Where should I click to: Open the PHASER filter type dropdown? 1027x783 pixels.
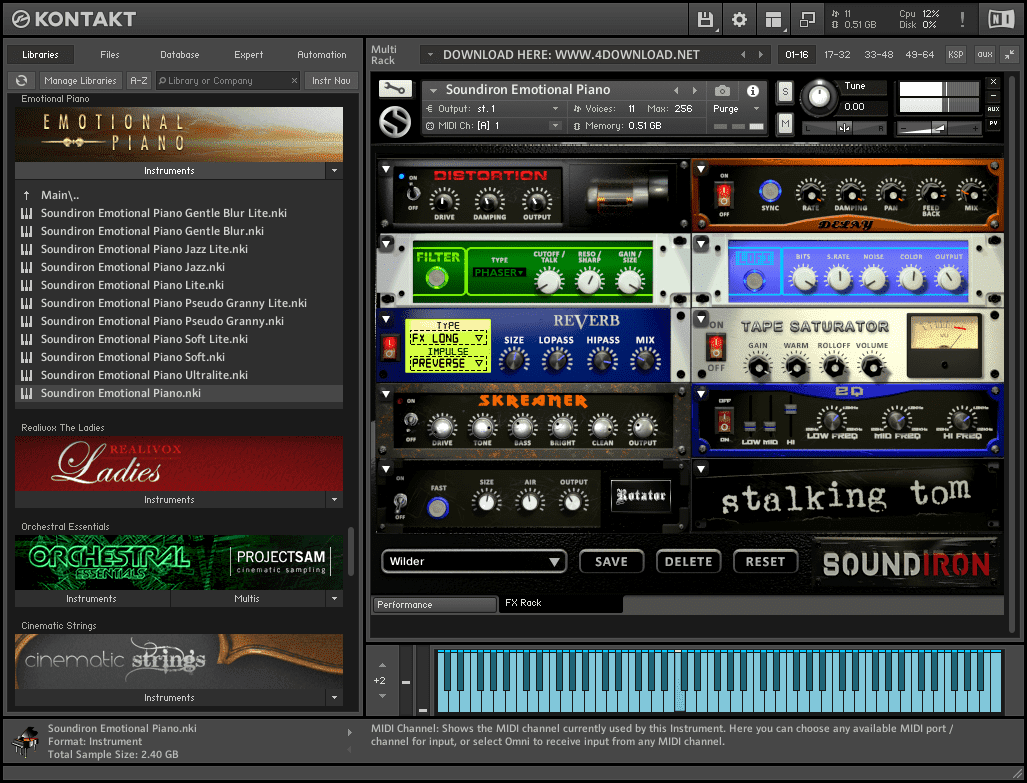click(x=499, y=272)
